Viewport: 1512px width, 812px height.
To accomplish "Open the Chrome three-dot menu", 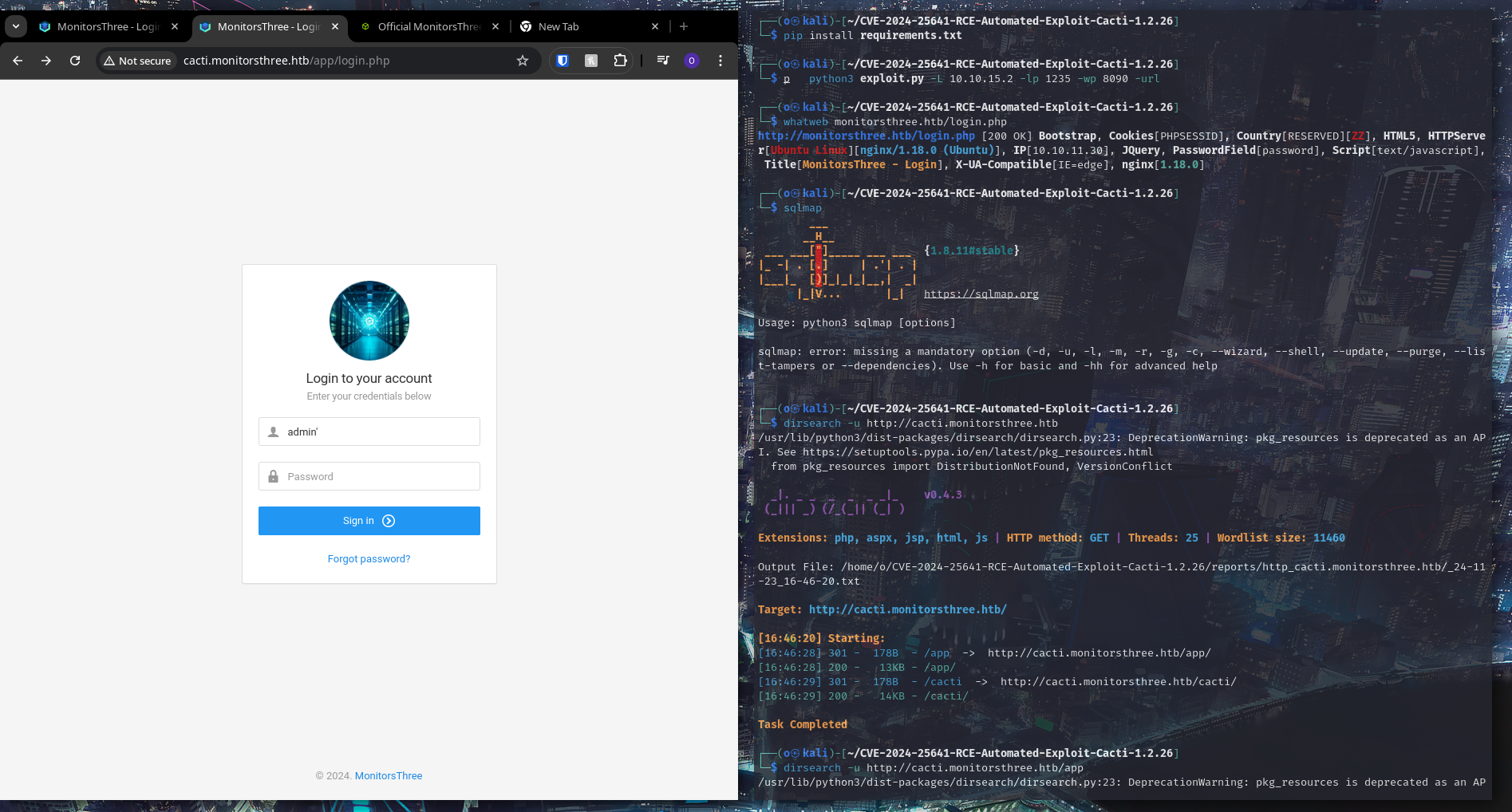I will click(x=720, y=61).
